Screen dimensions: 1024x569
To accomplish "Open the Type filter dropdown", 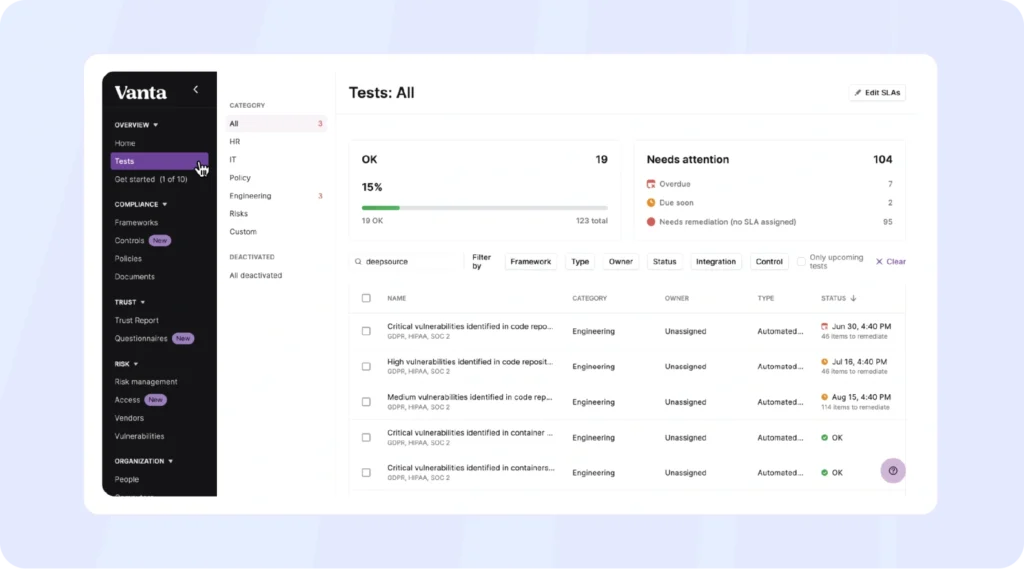I will tap(580, 261).
